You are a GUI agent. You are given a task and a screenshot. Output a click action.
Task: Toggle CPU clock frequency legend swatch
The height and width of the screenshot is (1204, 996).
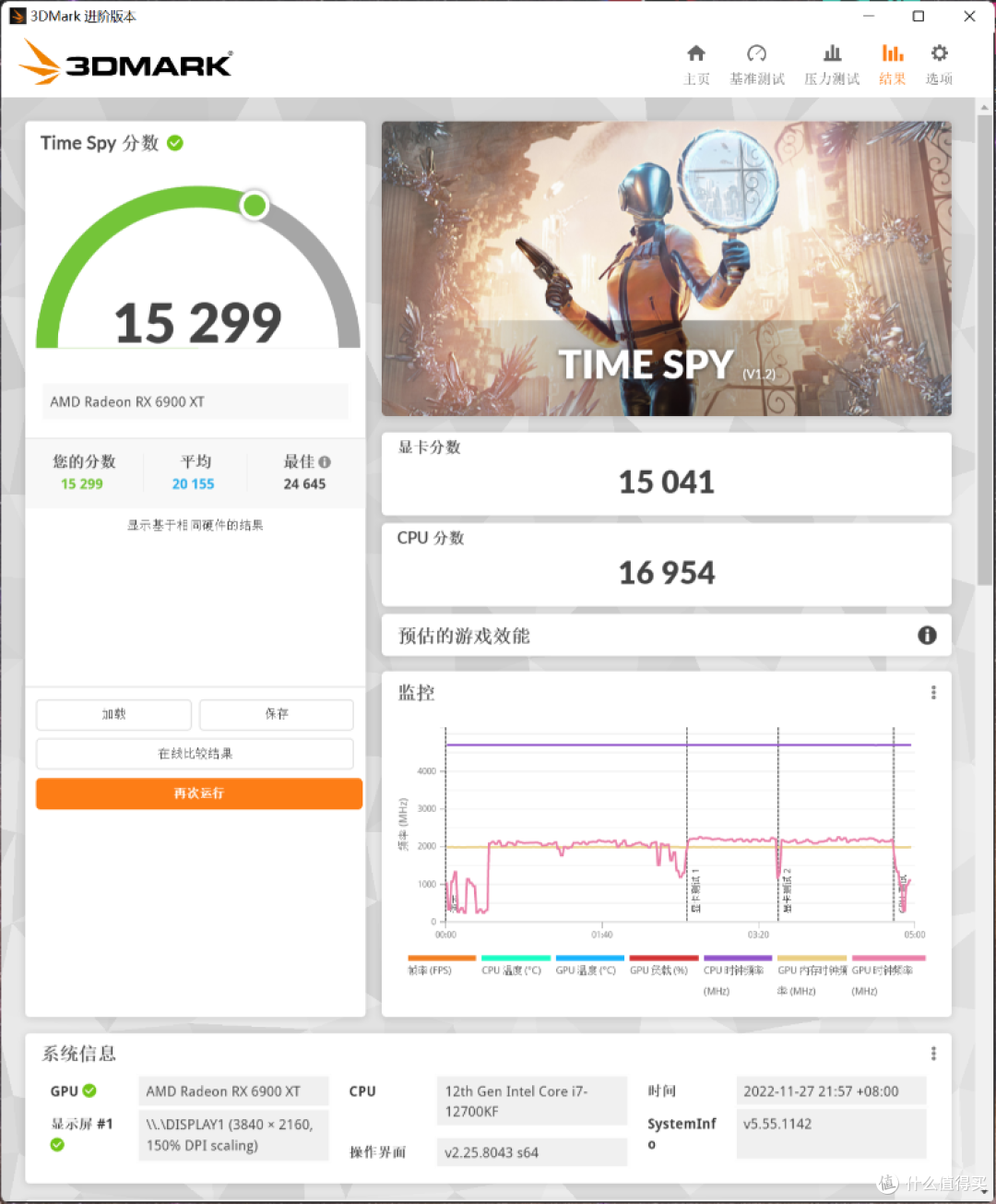(738, 959)
